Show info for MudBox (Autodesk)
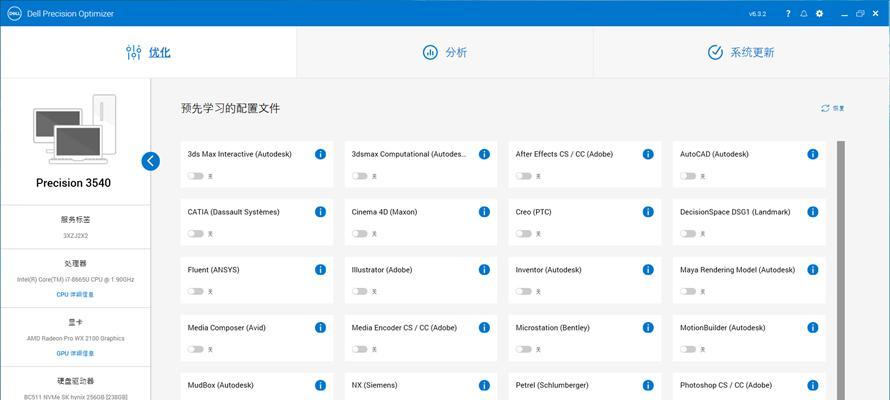 point(320,385)
